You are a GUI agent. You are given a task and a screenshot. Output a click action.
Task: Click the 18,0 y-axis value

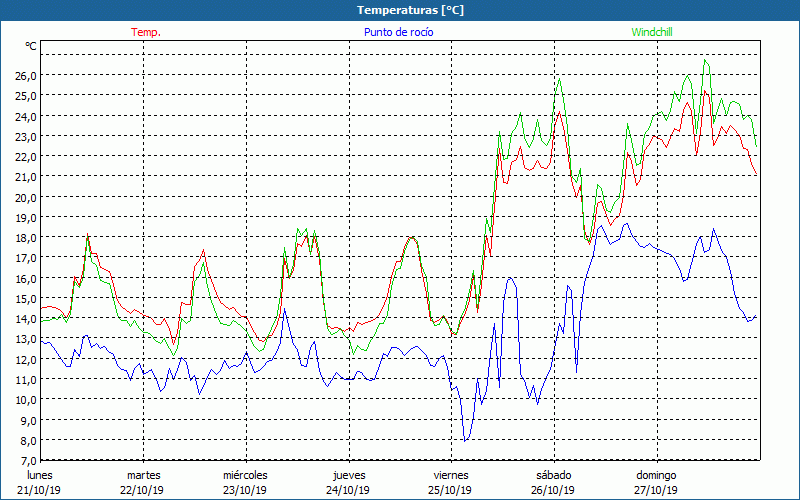coord(26,238)
